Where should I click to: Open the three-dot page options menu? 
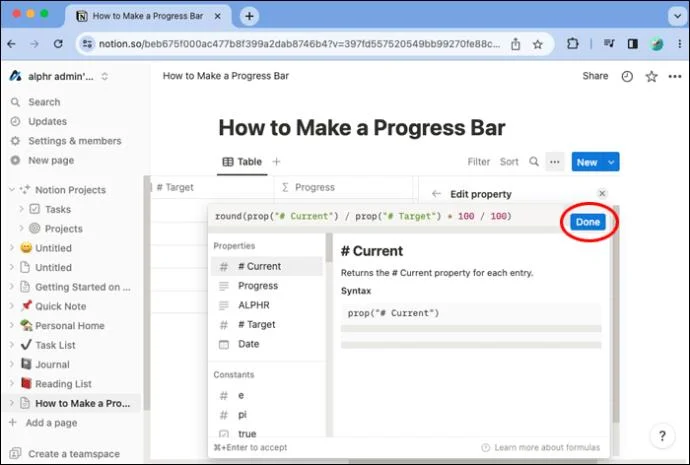675,77
